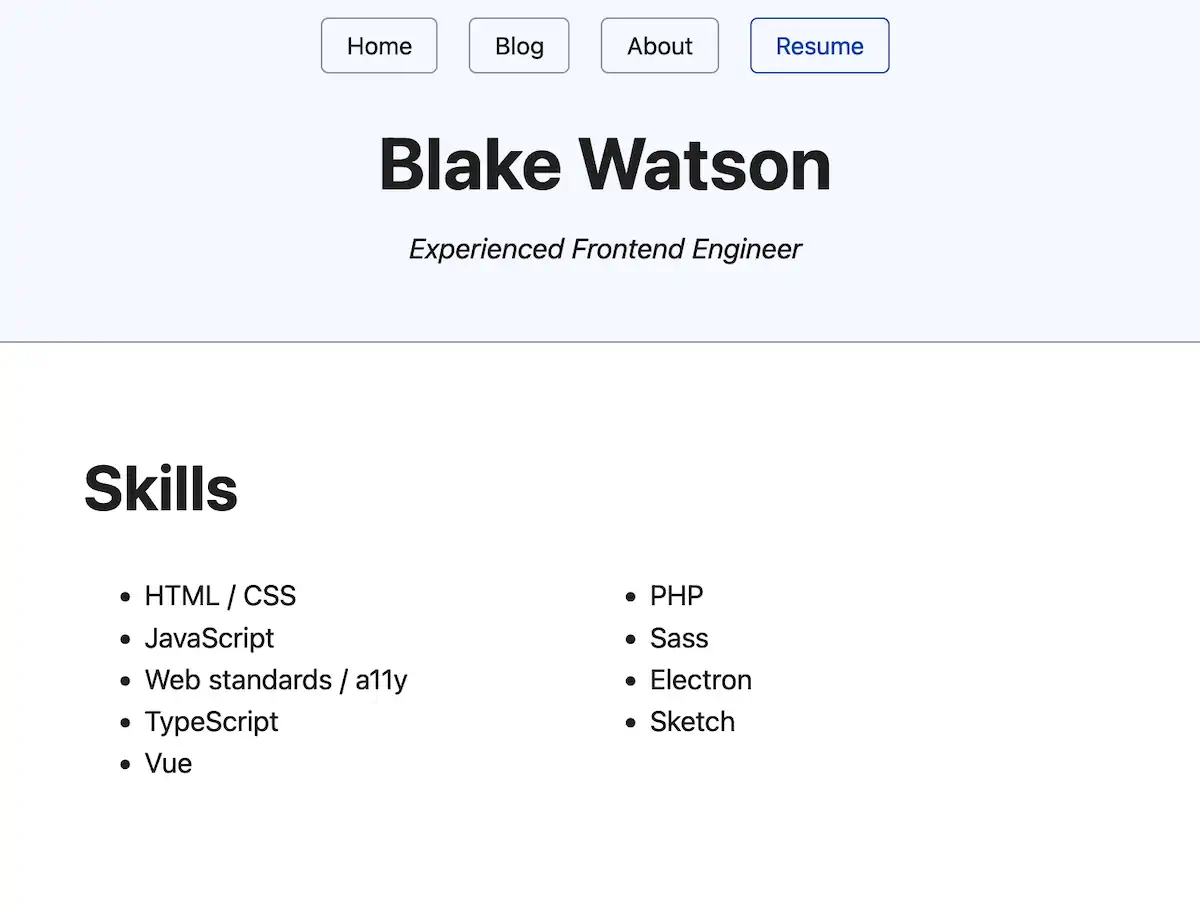Click the HTML / CSS skill entry
This screenshot has width=1200, height=914.
click(221, 596)
